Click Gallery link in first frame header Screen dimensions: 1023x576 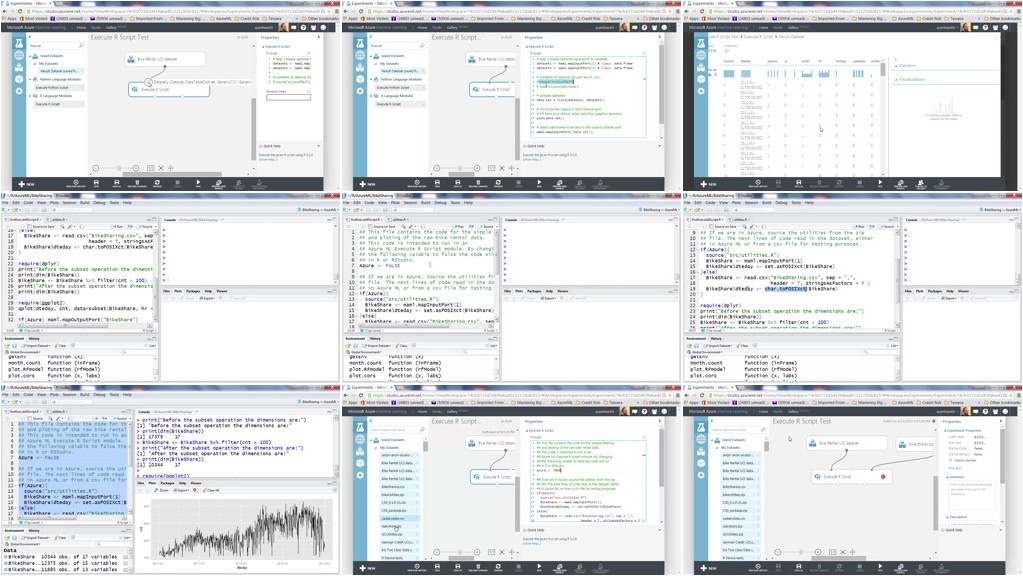(x=111, y=27)
